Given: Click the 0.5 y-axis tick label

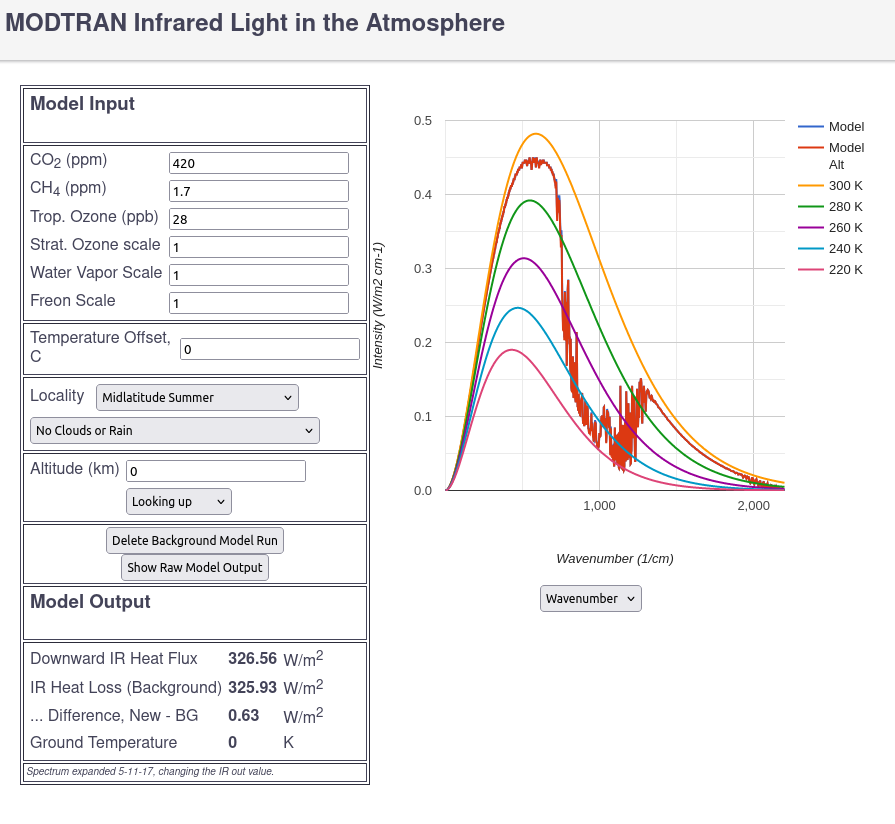Looking at the screenshot, I should tap(423, 120).
